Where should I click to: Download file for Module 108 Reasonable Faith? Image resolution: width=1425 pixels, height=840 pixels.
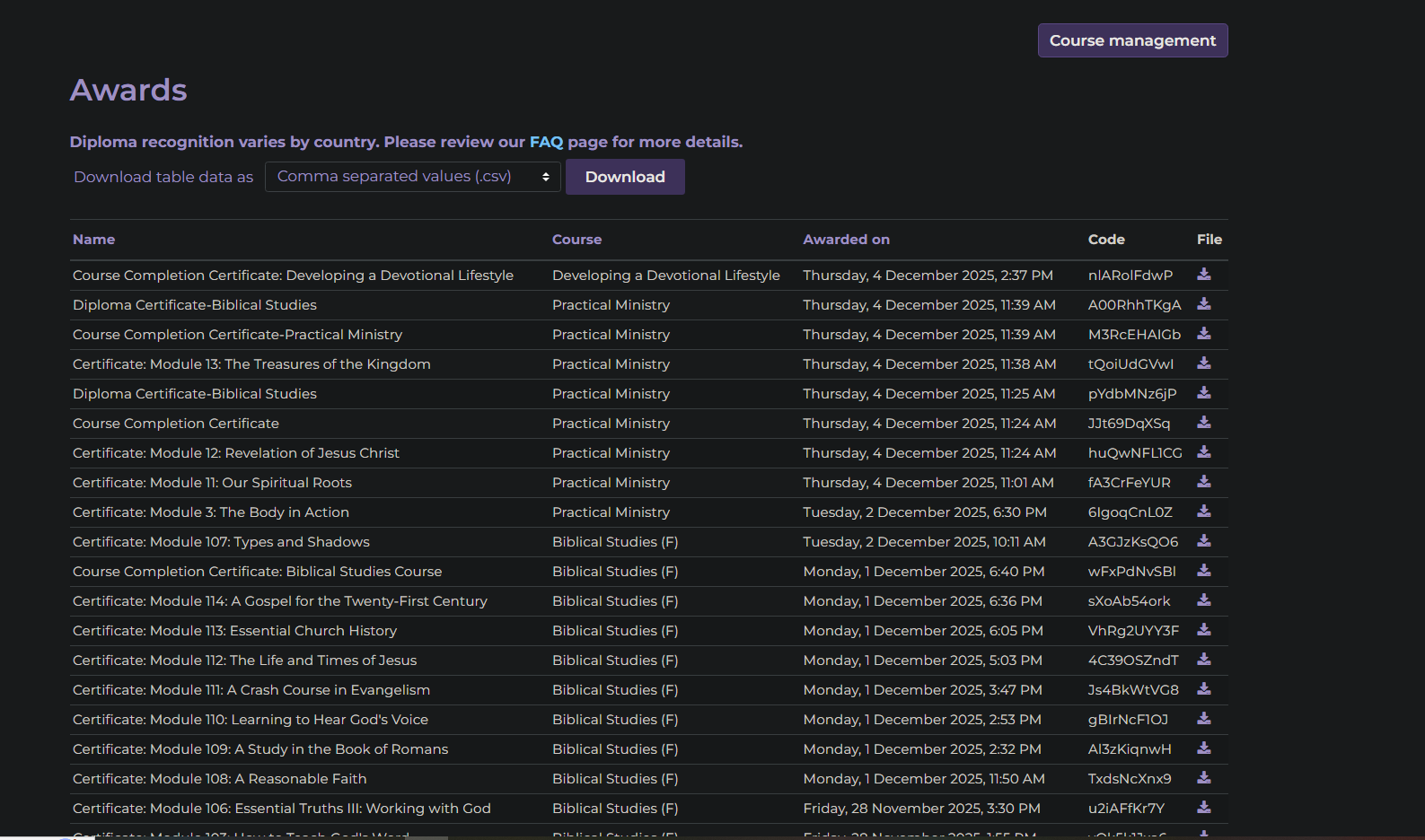point(1204,778)
